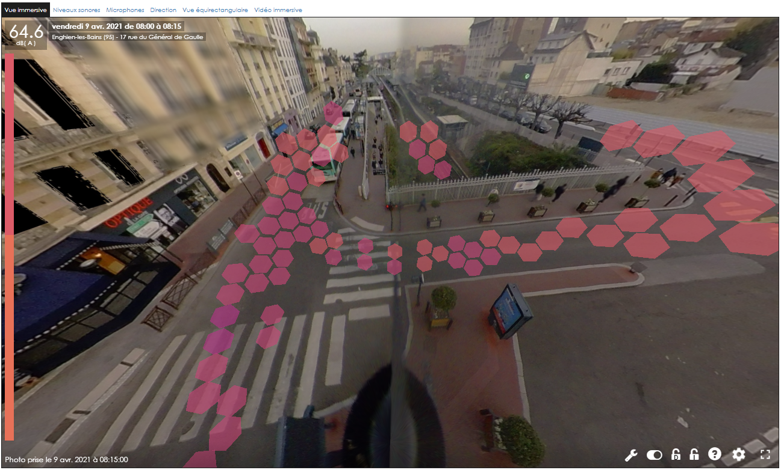Screen dimensions: 781x470
Task: Click the 64.6 dB(A) level readout
Action: (25, 34)
